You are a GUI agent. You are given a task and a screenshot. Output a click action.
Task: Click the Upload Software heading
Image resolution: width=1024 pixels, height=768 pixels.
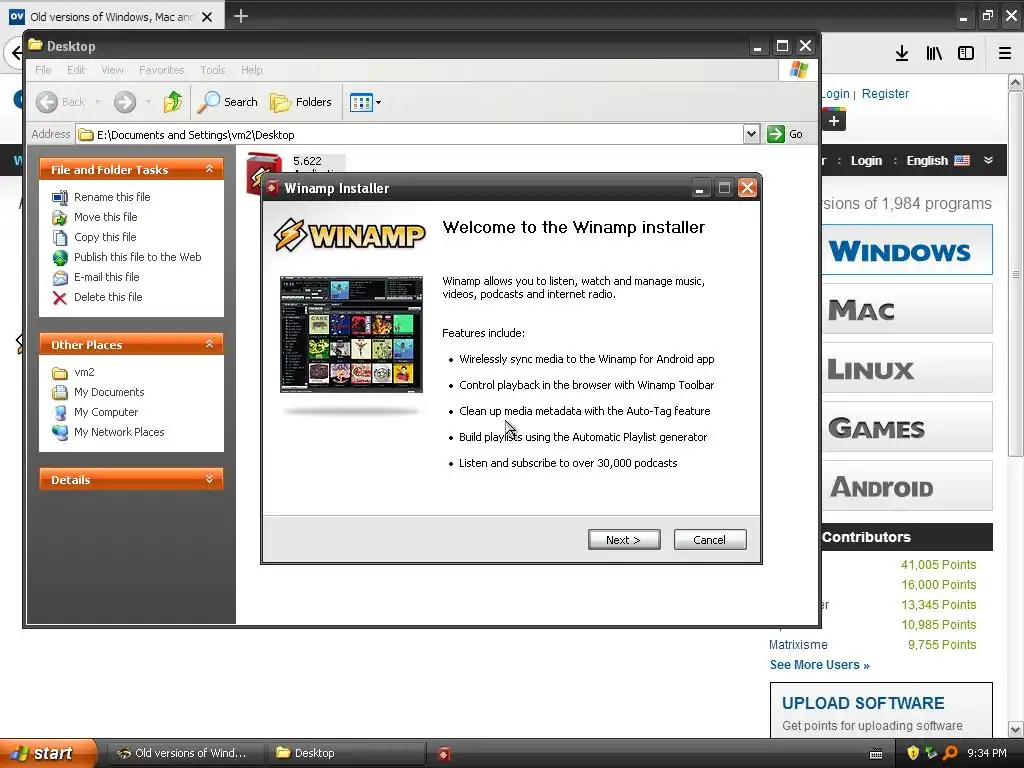[863, 703]
